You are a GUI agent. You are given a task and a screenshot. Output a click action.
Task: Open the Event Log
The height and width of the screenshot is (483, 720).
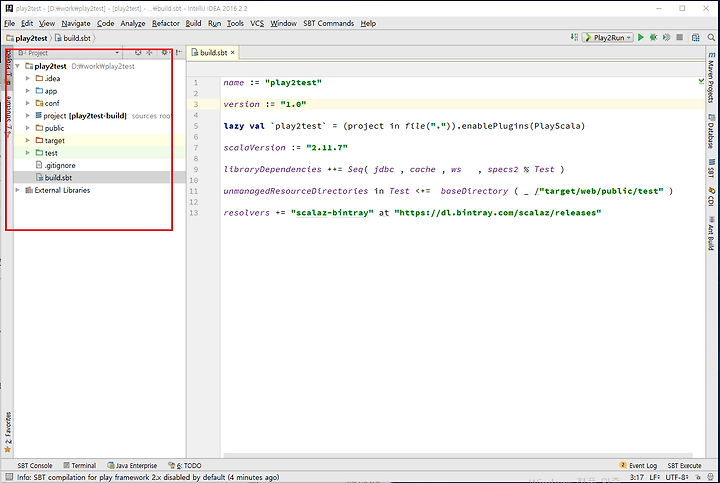pyautogui.click(x=638, y=466)
